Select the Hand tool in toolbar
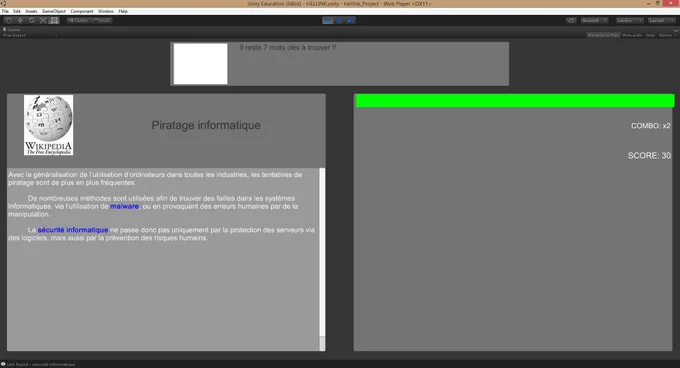The height and width of the screenshot is (368, 680). pyautogui.click(x=8, y=20)
